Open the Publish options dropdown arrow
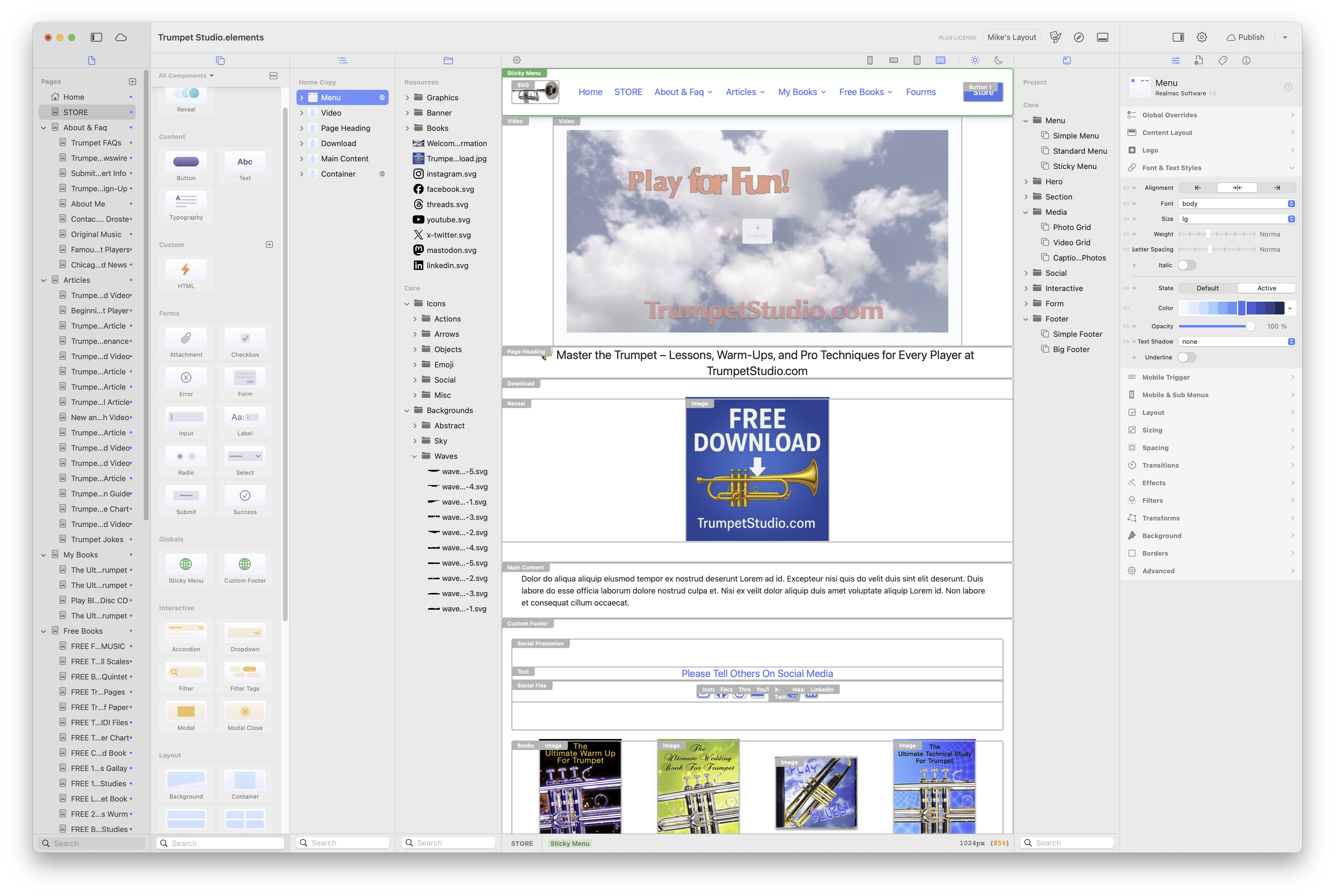This screenshot has width=1335, height=896. [x=1285, y=37]
